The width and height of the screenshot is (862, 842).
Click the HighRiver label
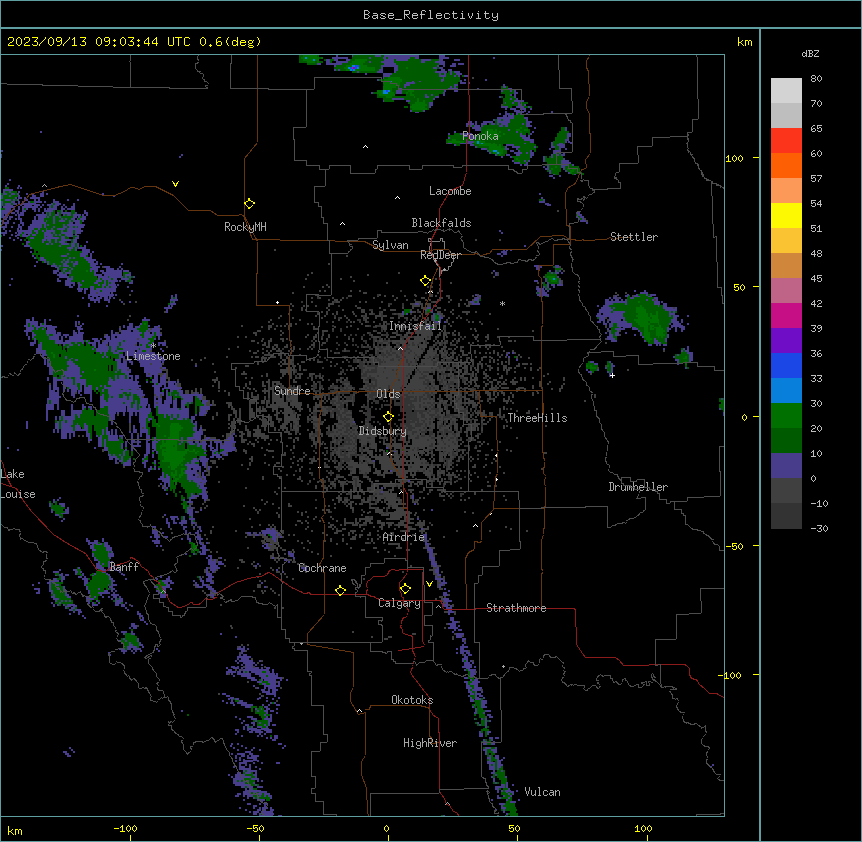tap(430, 743)
